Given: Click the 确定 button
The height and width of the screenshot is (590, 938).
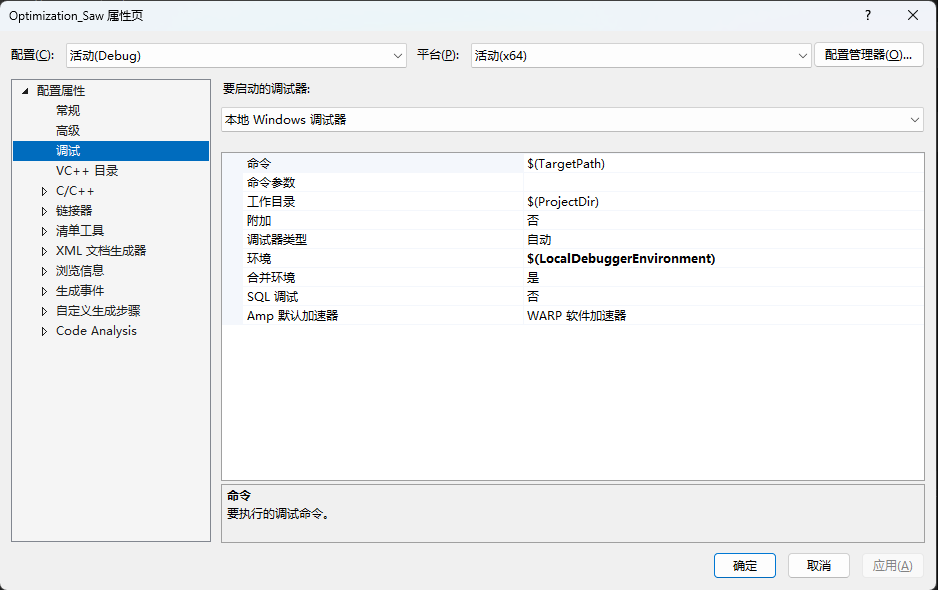Looking at the screenshot, I should 744,565.
